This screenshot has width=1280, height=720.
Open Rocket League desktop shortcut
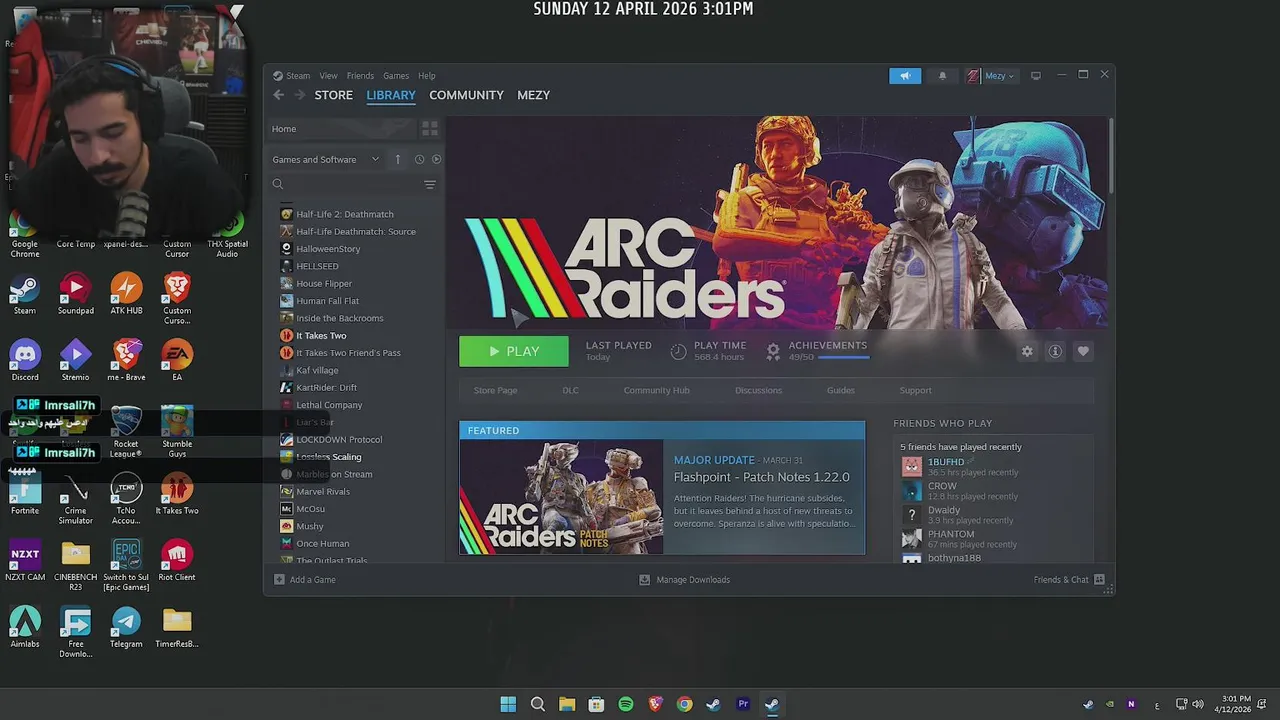tap(126, 431)
